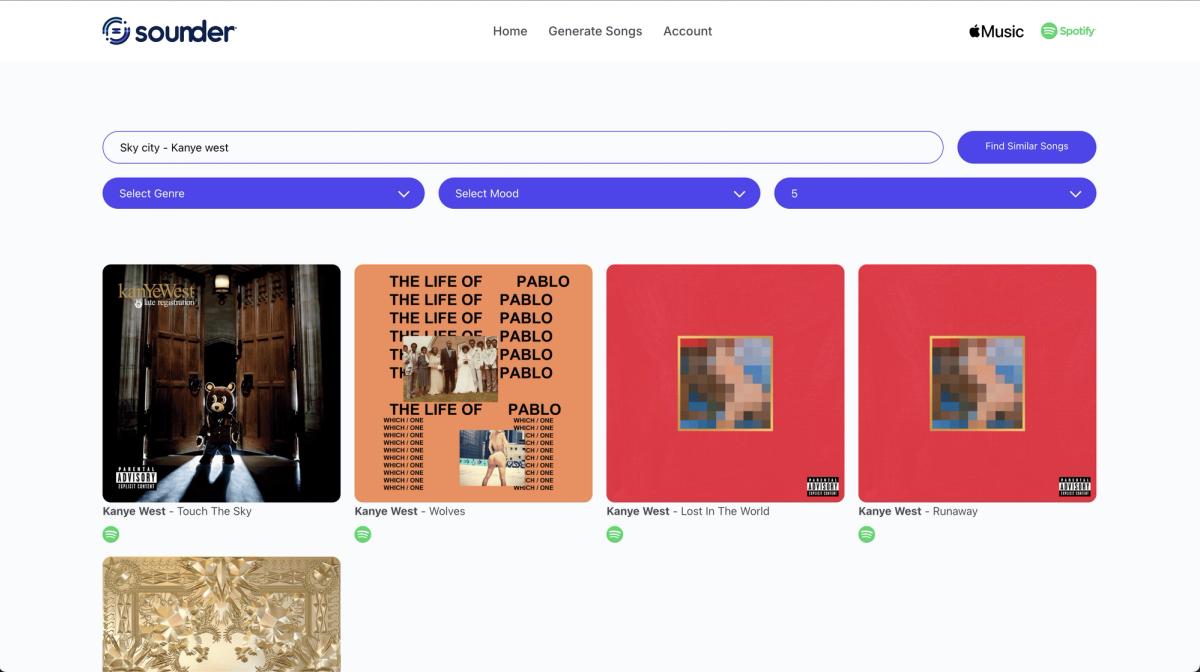Image resolution: width=1200 pixels, height=672 pixels.
Task: Open Spotify icon under Touch The Sky
Action: 111,535
